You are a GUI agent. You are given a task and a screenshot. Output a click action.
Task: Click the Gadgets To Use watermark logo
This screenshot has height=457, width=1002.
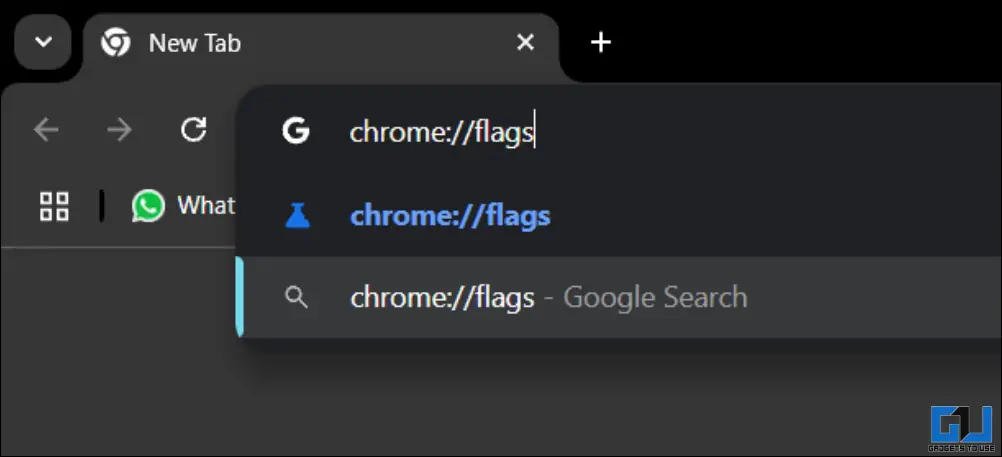pos(961,424)
